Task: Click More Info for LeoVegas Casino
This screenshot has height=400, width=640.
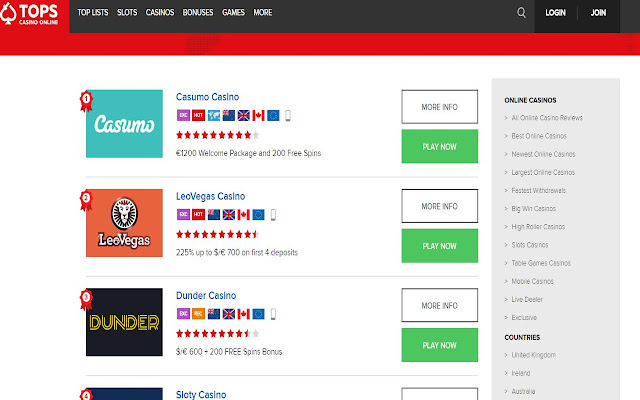Action: [x=440, y=206]
